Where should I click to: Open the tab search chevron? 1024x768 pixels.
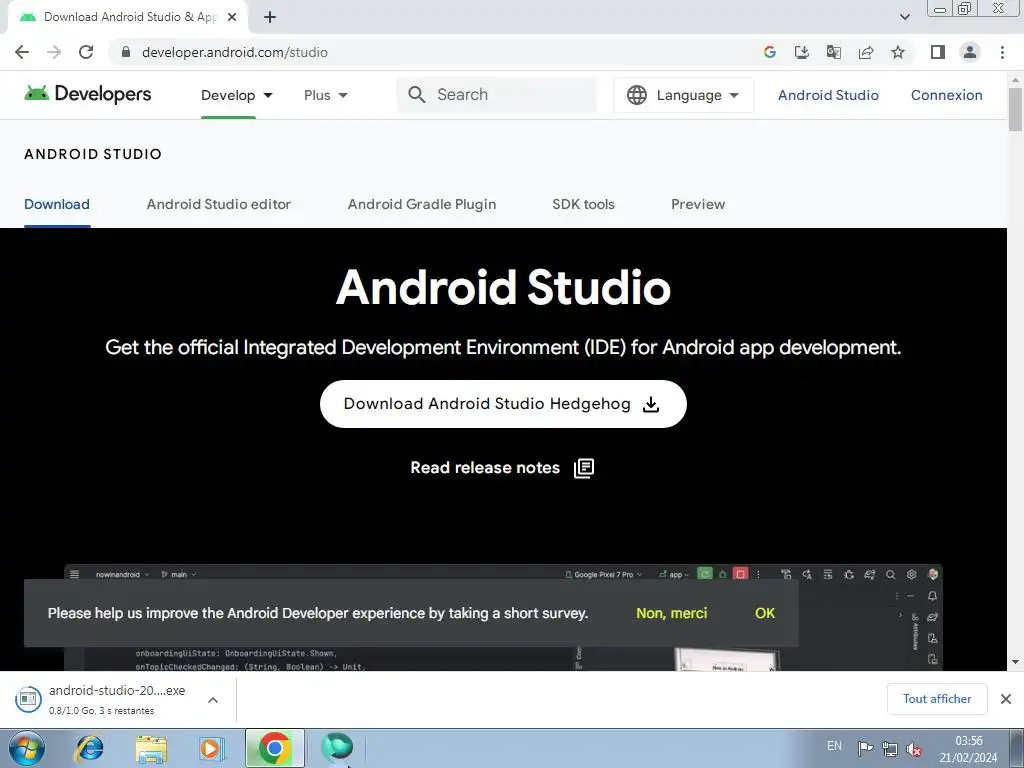tap(904, 17)
